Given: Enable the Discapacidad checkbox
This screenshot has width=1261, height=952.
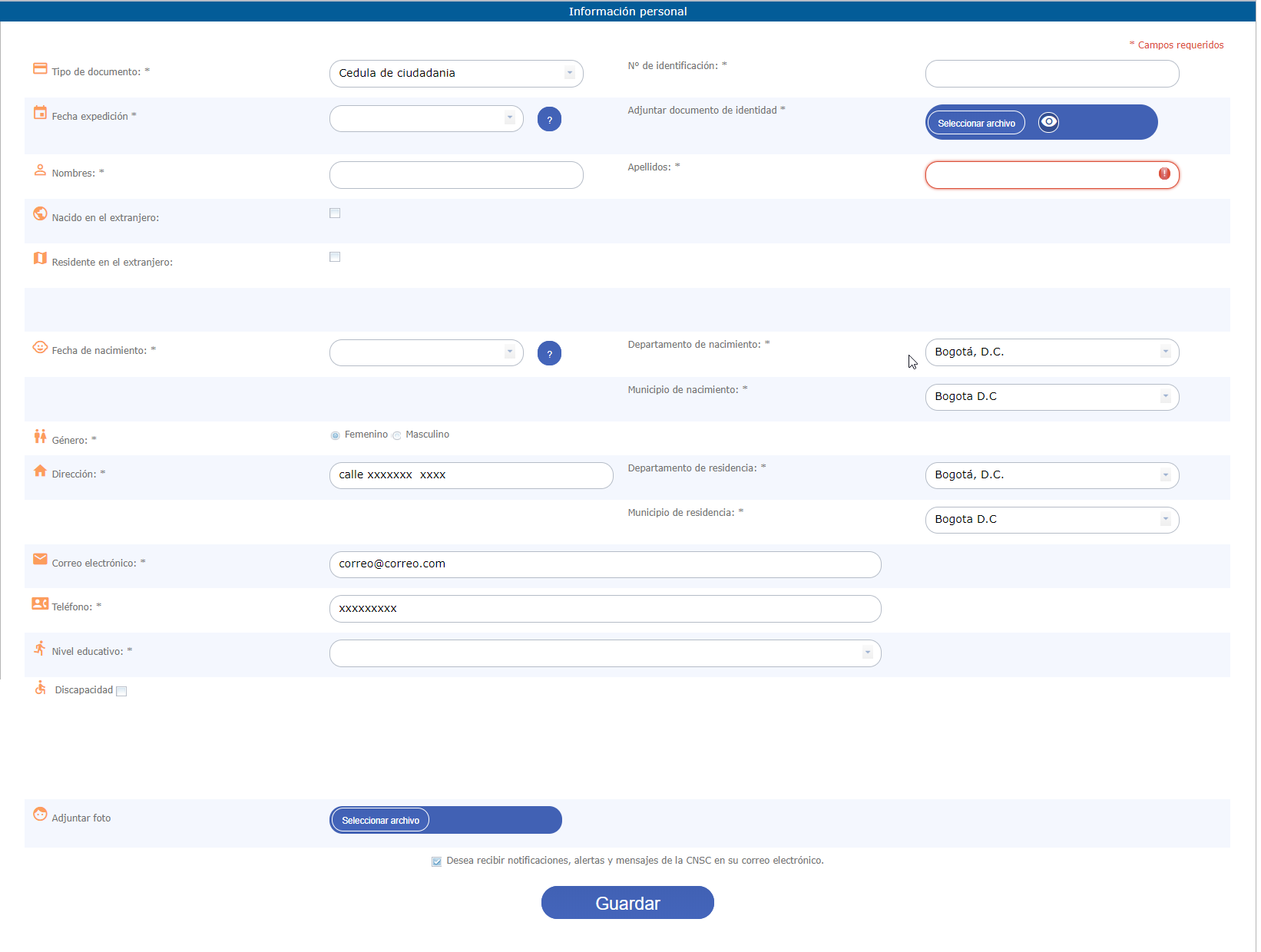Looking at the screenshot, I should (121, 691).
